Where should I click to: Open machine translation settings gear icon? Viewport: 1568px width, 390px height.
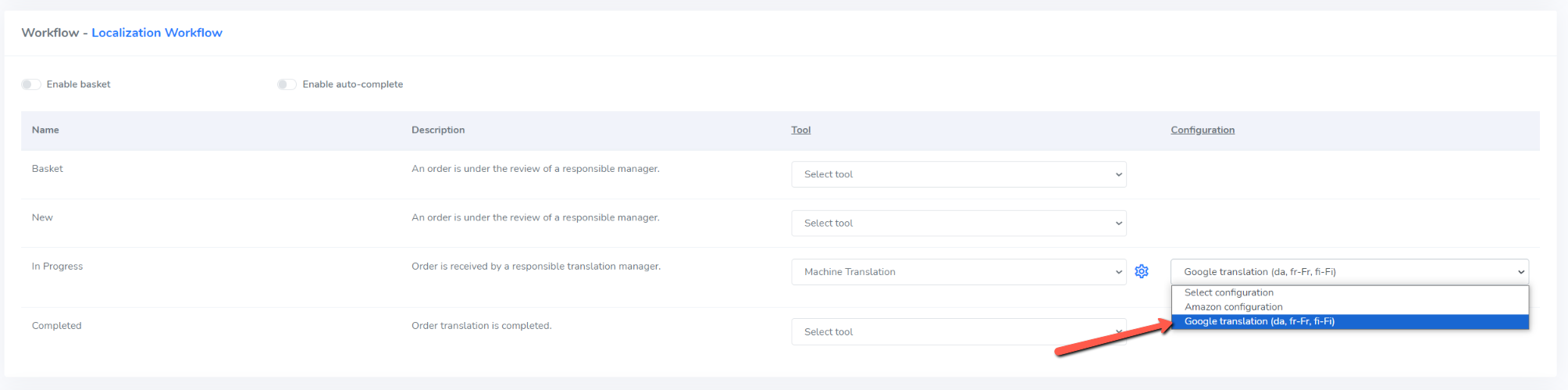1142,271
